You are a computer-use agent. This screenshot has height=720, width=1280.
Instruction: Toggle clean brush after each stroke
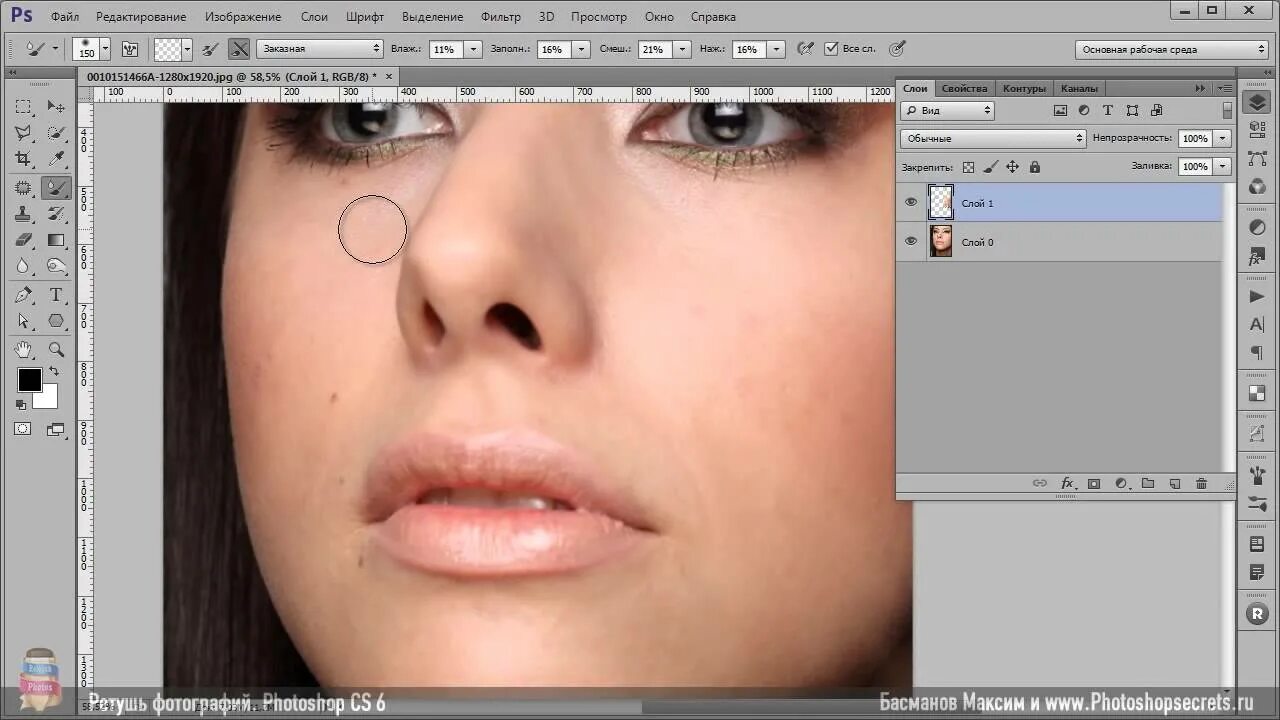point(239,49)
